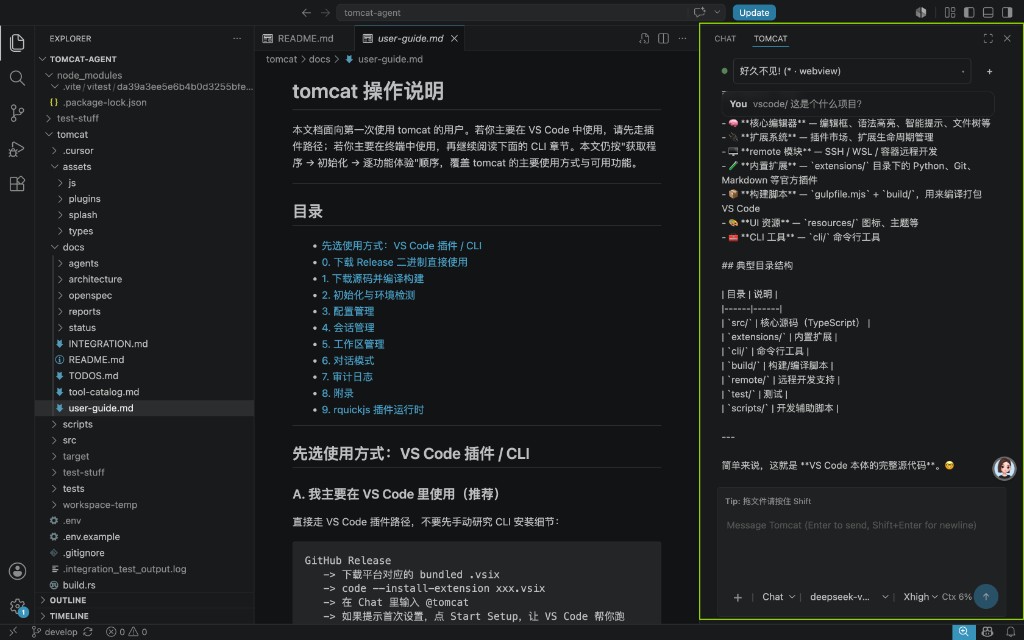The width and height of the screenshot is (1024, 640).
Task: Open errors and warnings in status bar
Action: click(126, 632)
